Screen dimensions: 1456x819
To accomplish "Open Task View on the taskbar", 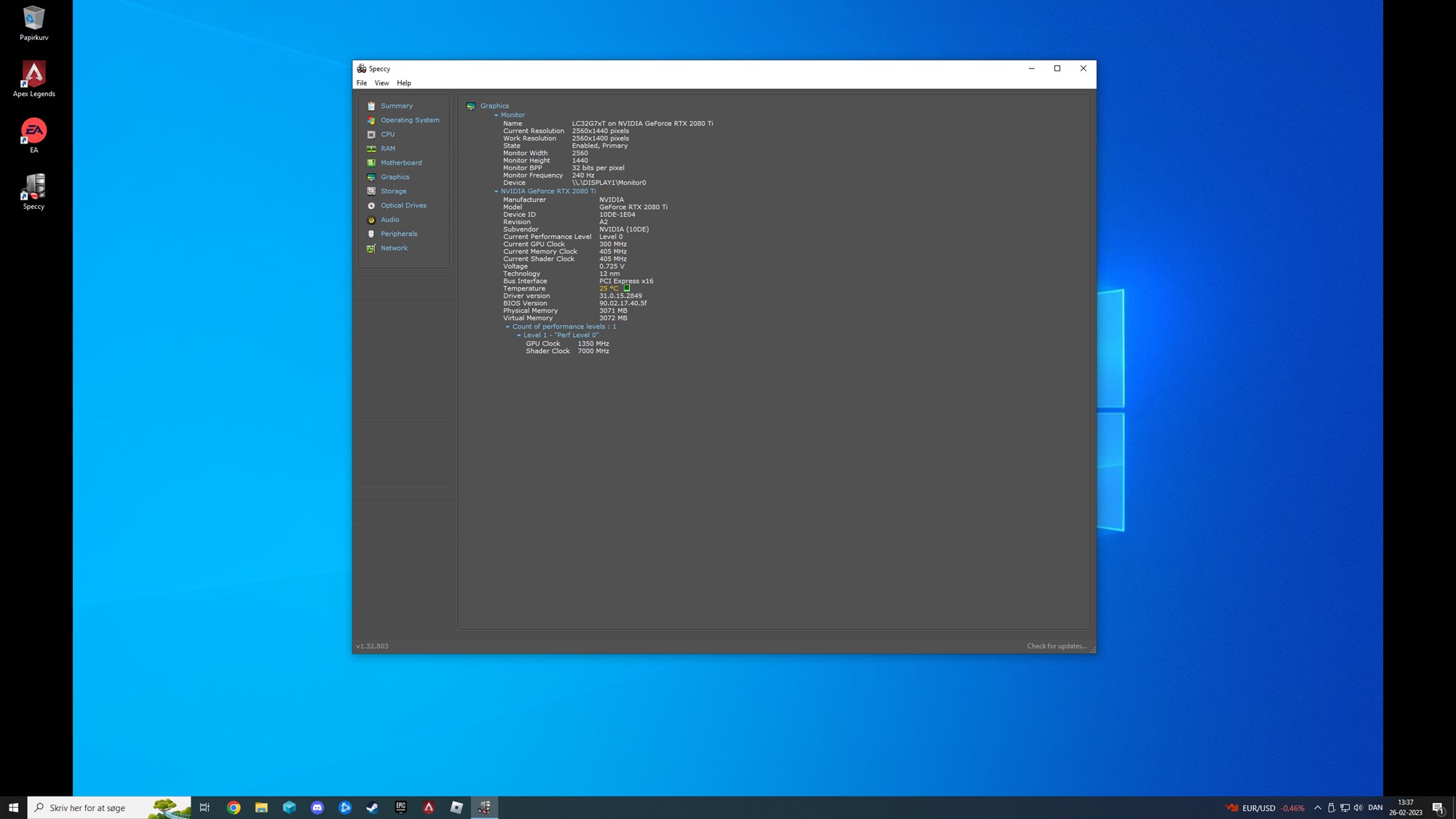I will 205,807.
